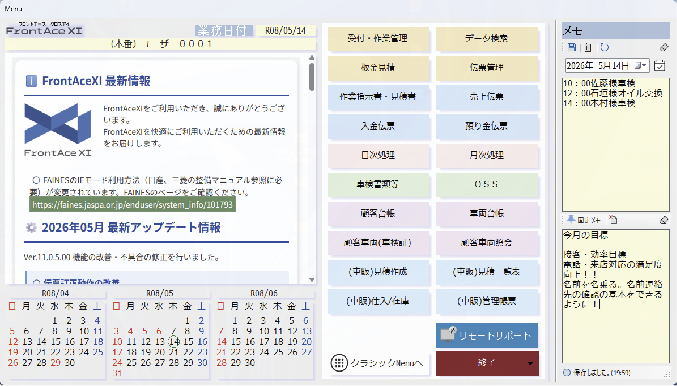Switch to クラシックMenuへ

[x=379, y=363]
